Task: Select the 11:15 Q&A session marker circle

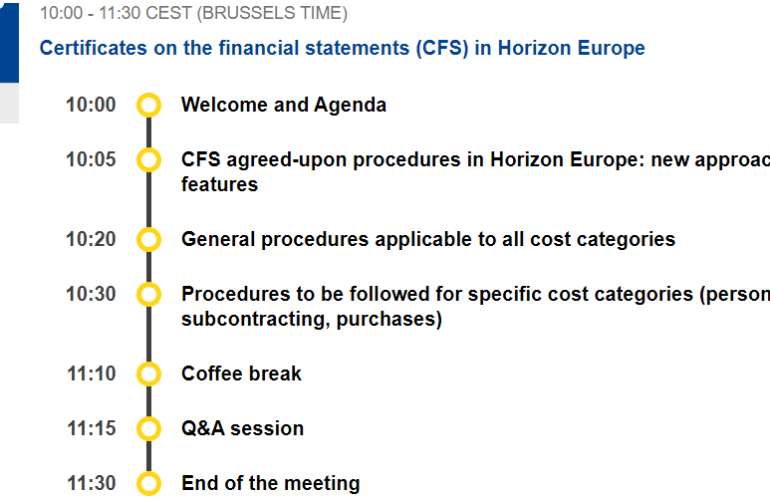Action: 149,428
